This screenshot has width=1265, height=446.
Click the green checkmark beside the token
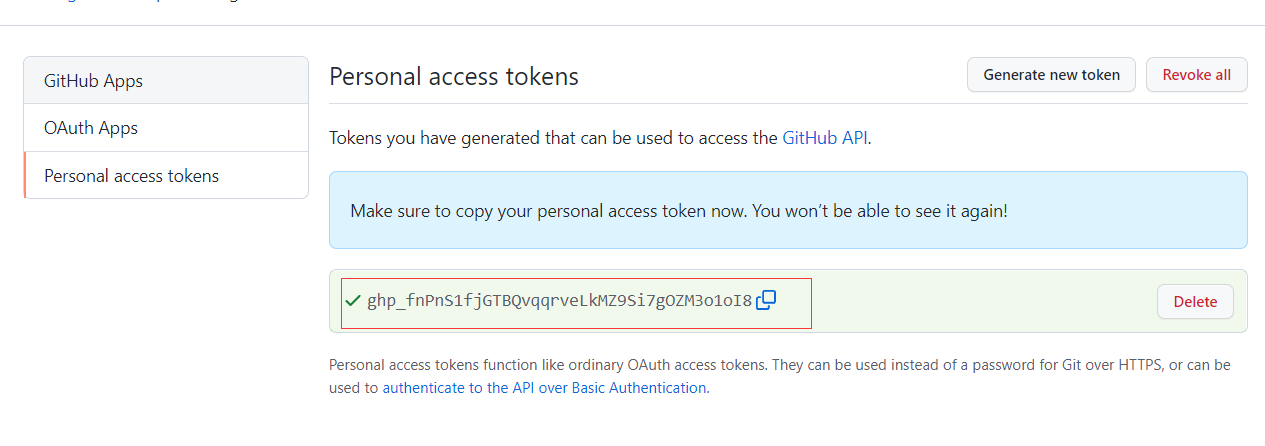(352, 300)
